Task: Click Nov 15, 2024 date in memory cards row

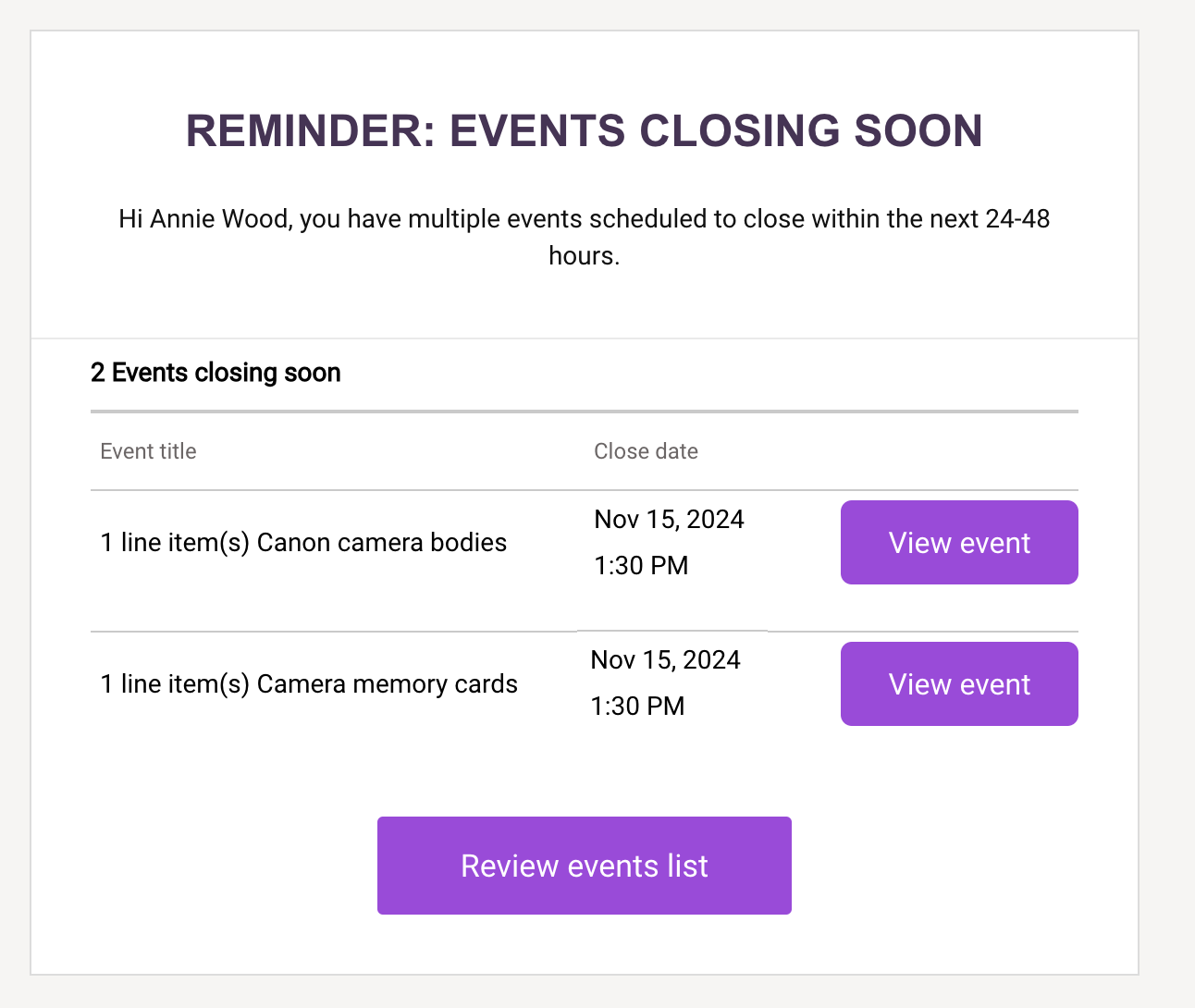Action: pyautogui.click(x=665, y=660)
